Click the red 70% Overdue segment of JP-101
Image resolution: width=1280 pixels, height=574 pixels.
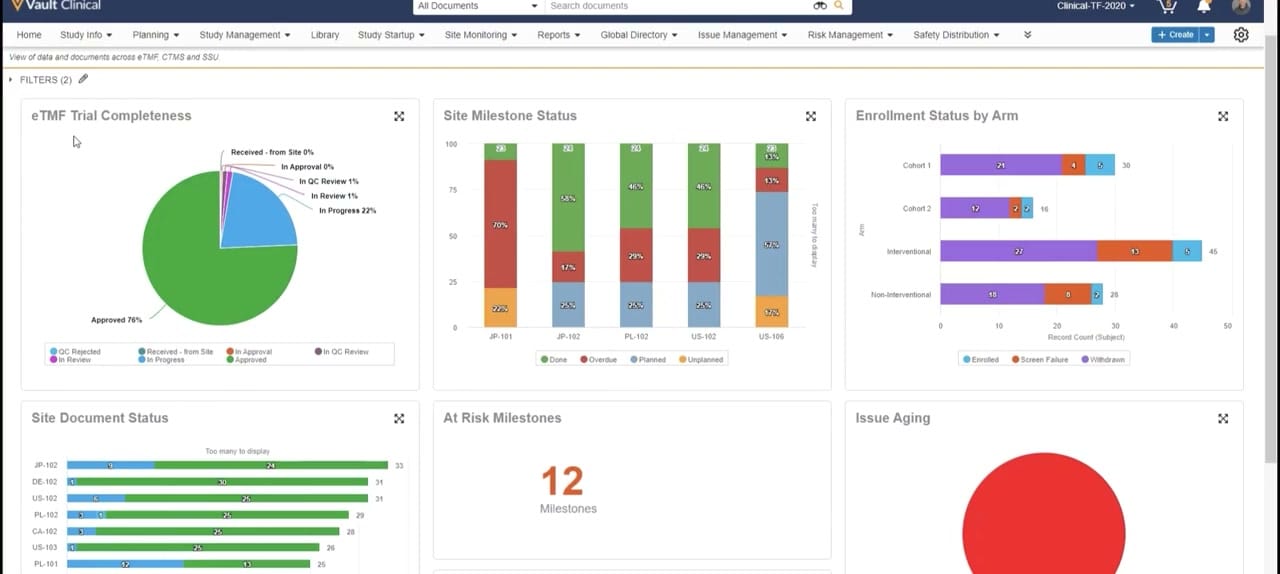pos(500,224)
